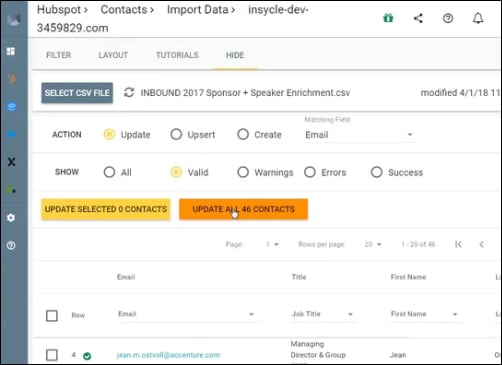Open help question mark icon at top
Screen dimensions: 502x365
coord(448,18)
